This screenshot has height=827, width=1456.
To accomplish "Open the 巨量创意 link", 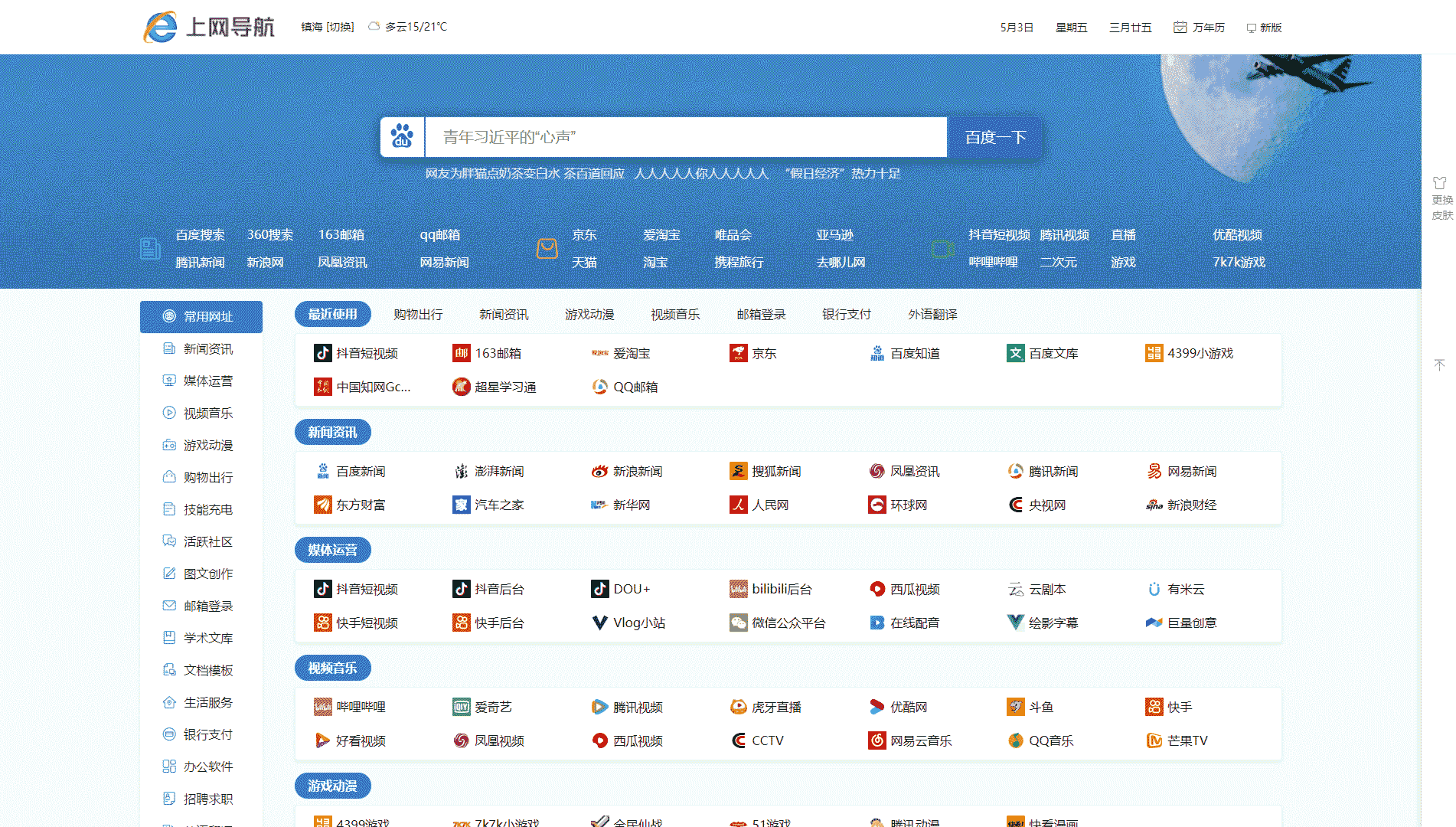I will pos(1181,623).
